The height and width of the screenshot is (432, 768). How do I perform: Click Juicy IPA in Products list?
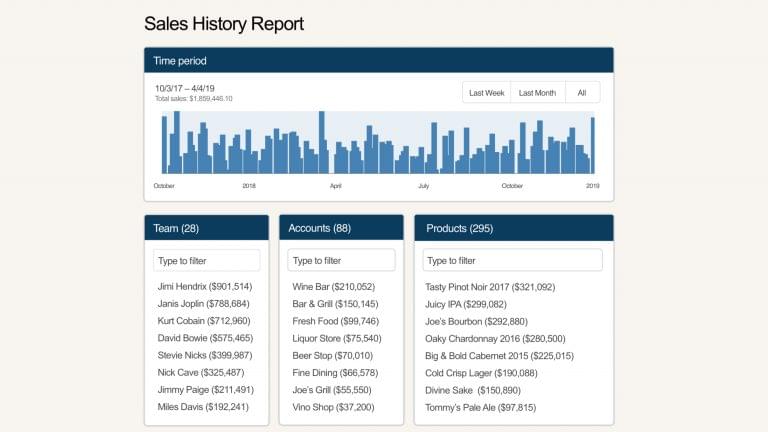[466, 304]
